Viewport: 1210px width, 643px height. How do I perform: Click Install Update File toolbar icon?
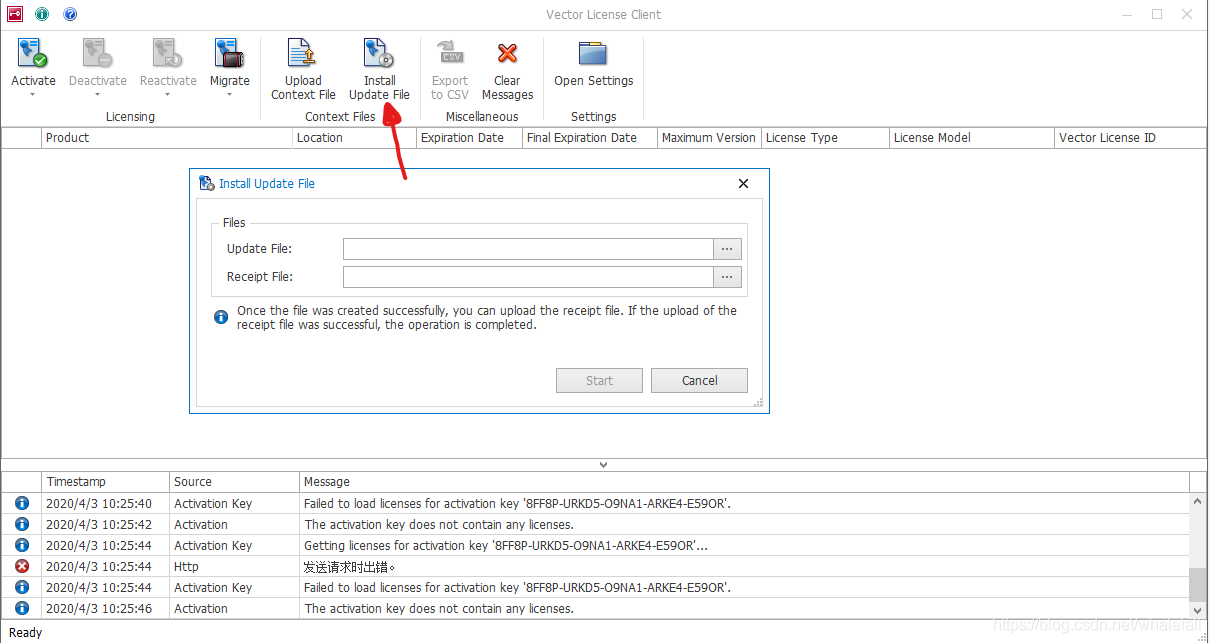pyautogui.click(x=379, y=54)
